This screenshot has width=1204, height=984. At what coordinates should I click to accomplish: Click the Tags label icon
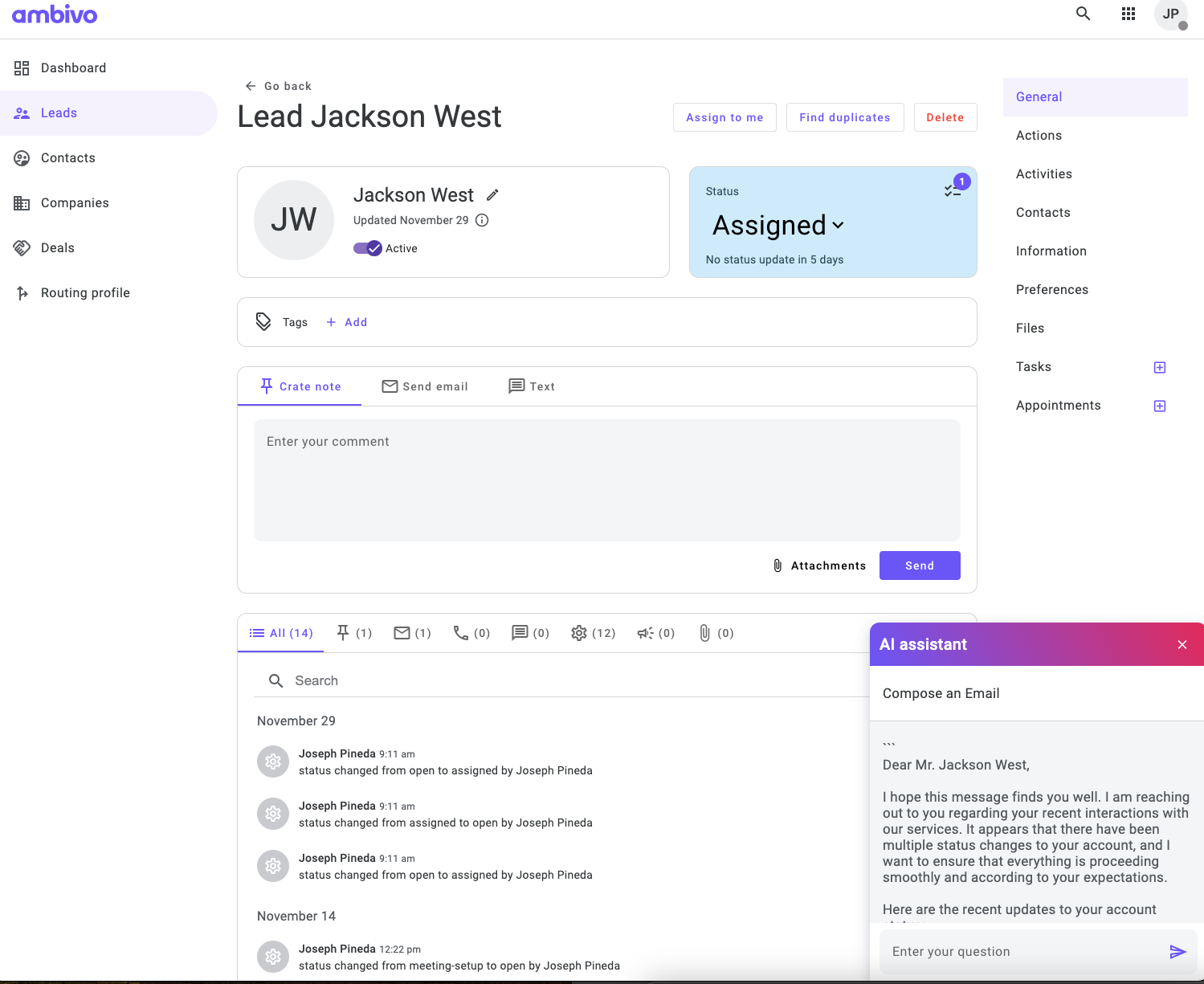pyautogui.click(x=263, y=322)
